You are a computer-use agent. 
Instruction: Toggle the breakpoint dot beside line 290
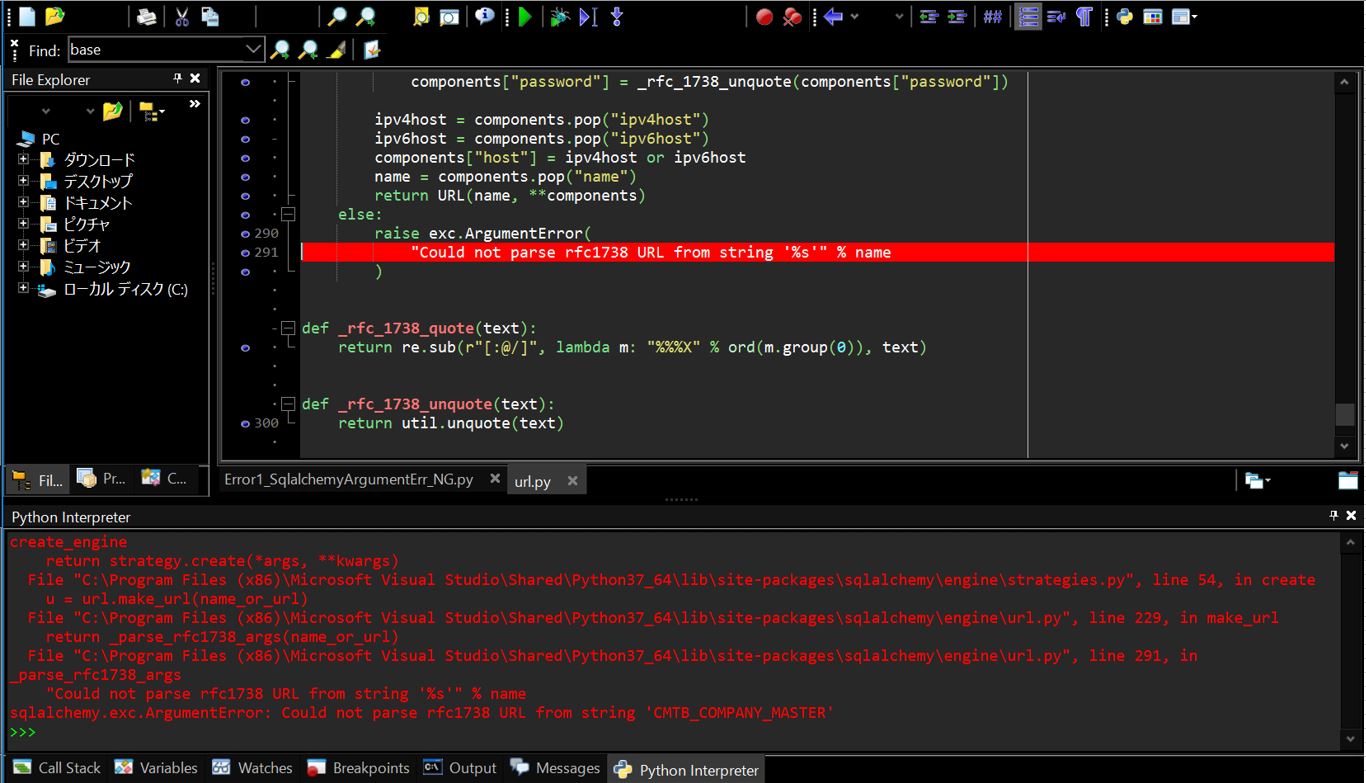point(246,232)
